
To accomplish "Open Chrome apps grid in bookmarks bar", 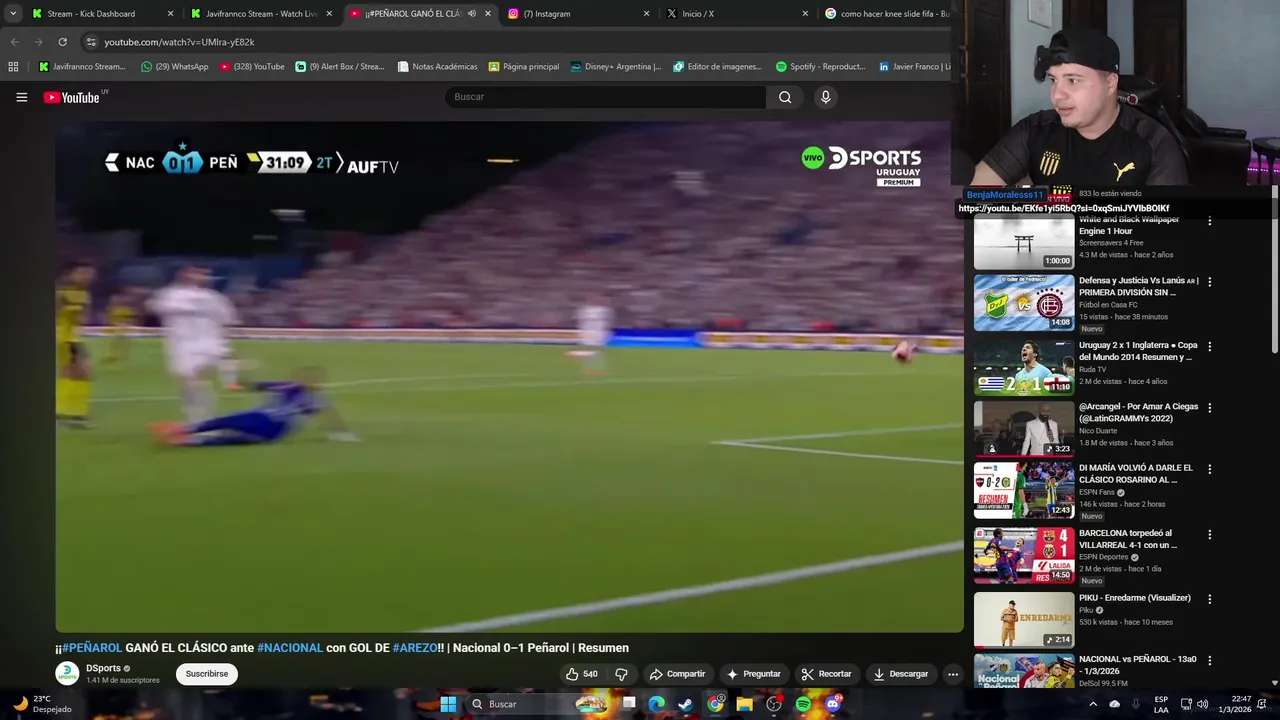I will [13, 67].
